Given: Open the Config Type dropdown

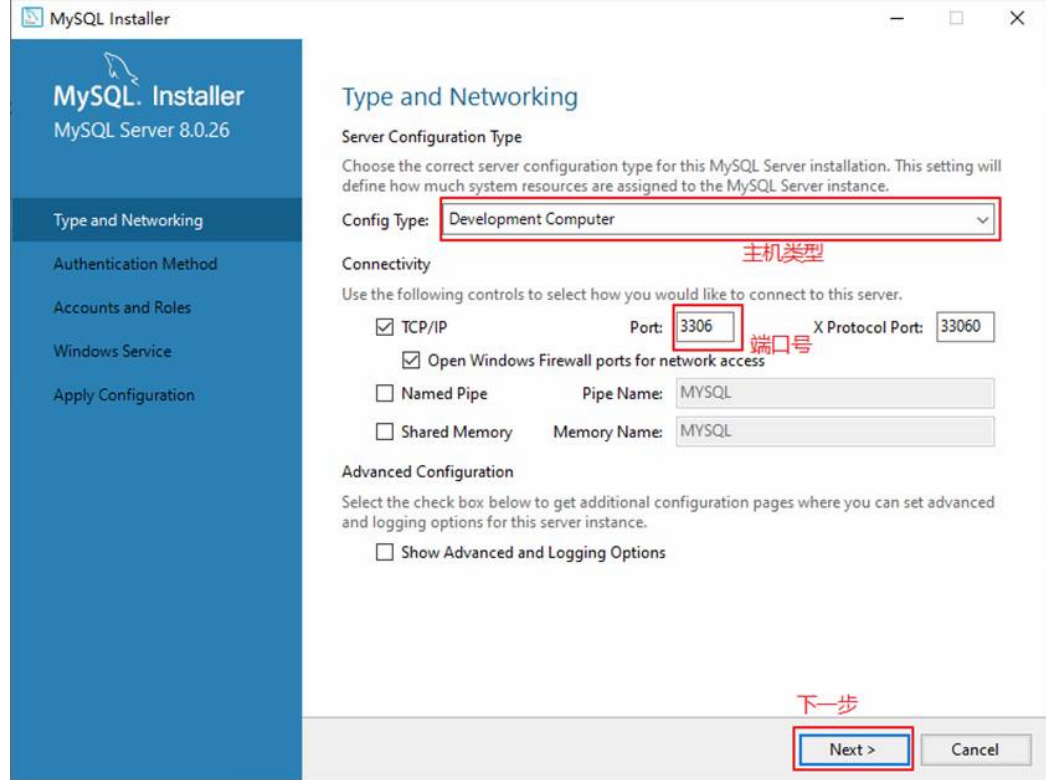Looking at the screenshot, I should point(720,220).
